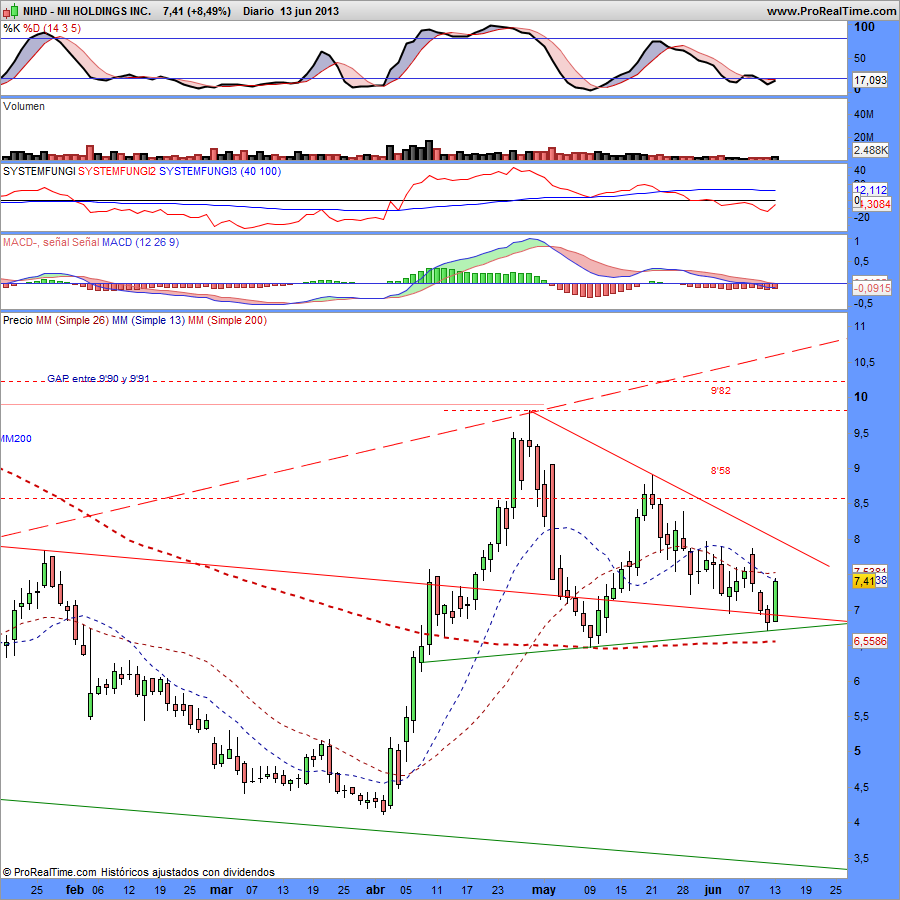Click the red price tag '6,5586'

pos(870,641)
